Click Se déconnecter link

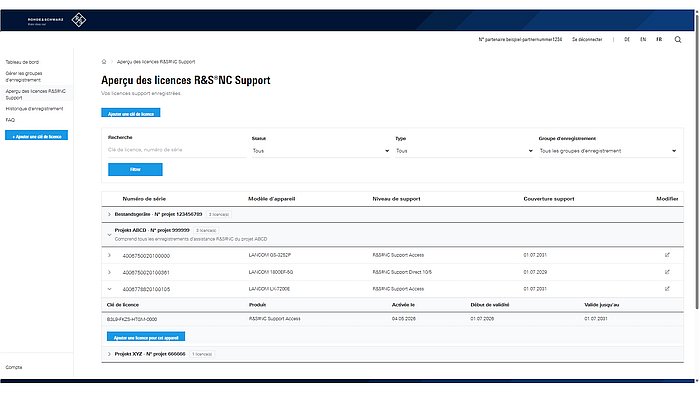click(587, 40)
